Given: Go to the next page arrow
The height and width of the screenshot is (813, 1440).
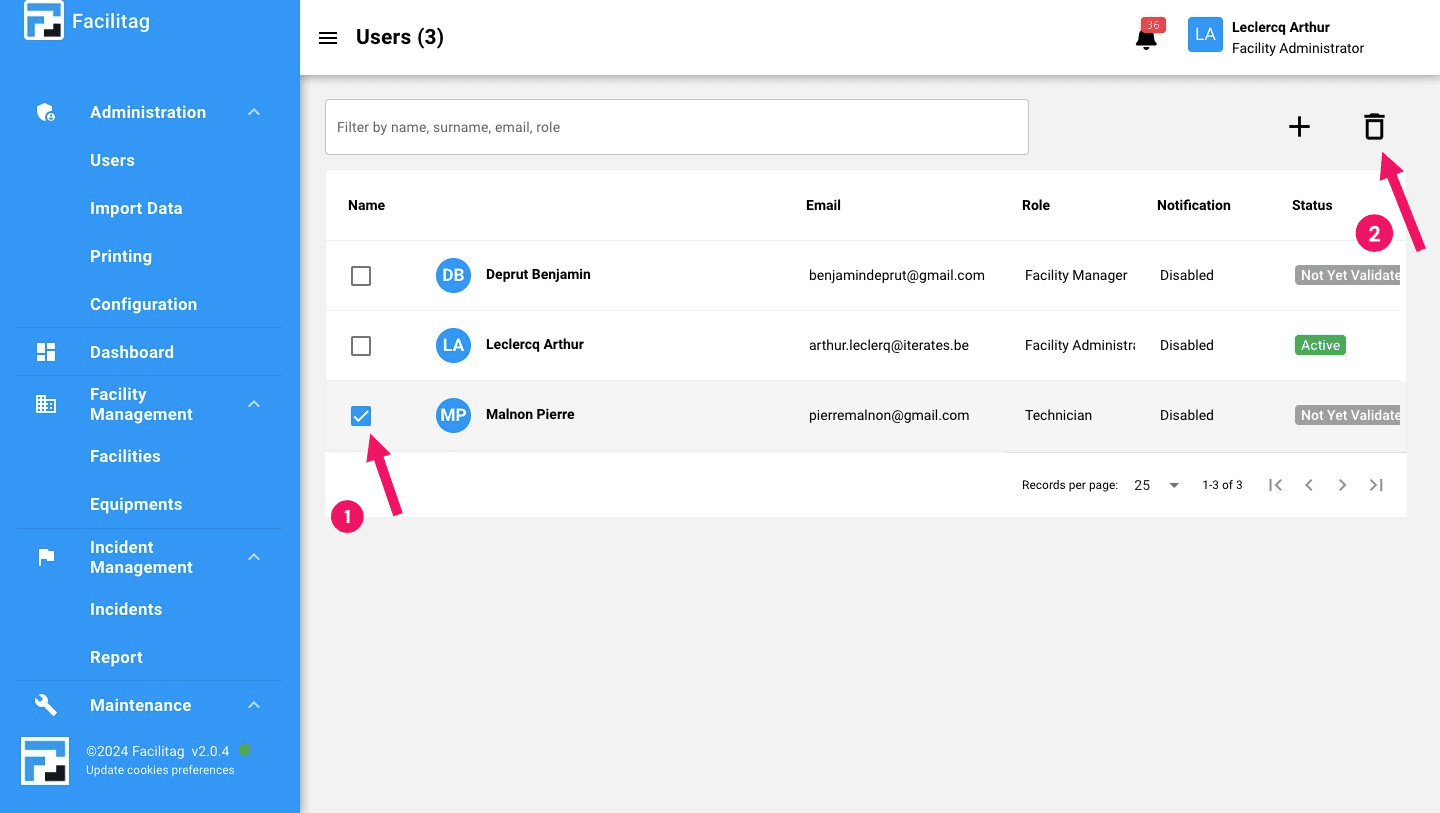Looking at the screenshot, I should 1342,485.
